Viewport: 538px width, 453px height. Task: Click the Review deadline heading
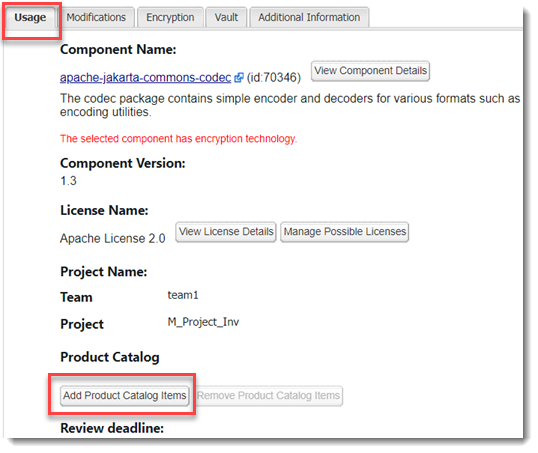pyautogui.click(x=112, y=428)
